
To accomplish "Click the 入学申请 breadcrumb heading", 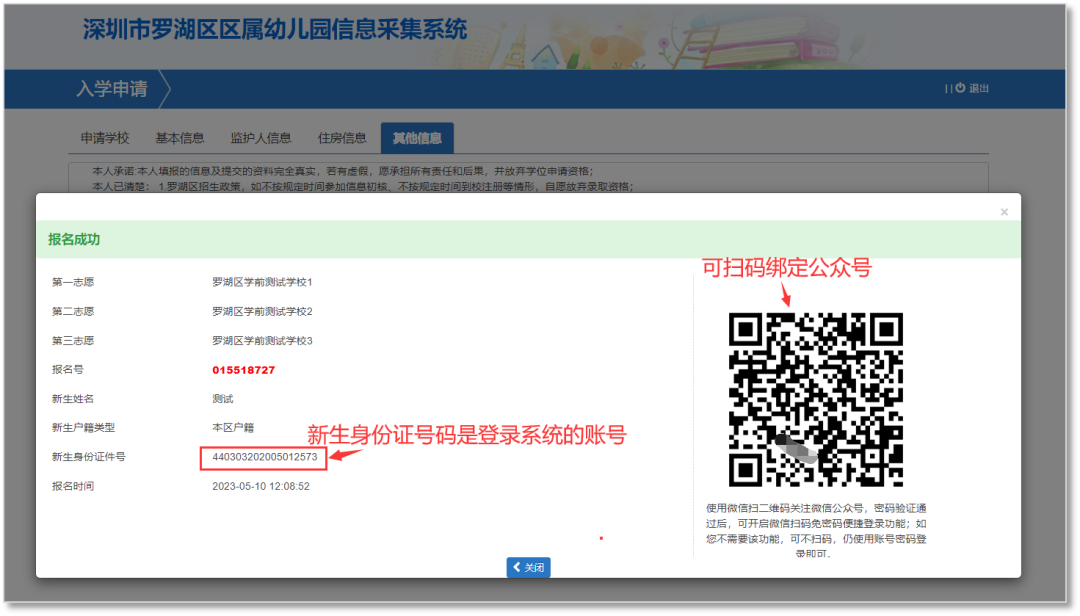I will coord(112,89).
